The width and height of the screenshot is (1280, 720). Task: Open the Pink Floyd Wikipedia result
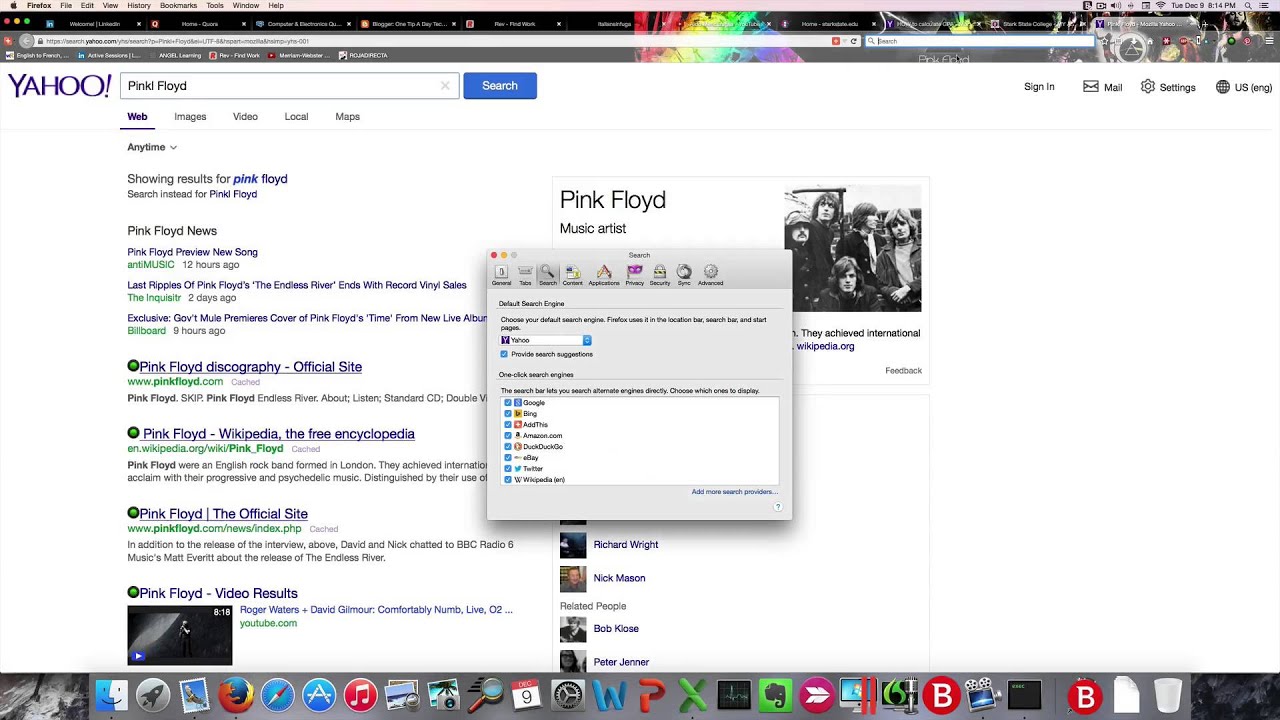pyautogui.click(x=278, y=434)
